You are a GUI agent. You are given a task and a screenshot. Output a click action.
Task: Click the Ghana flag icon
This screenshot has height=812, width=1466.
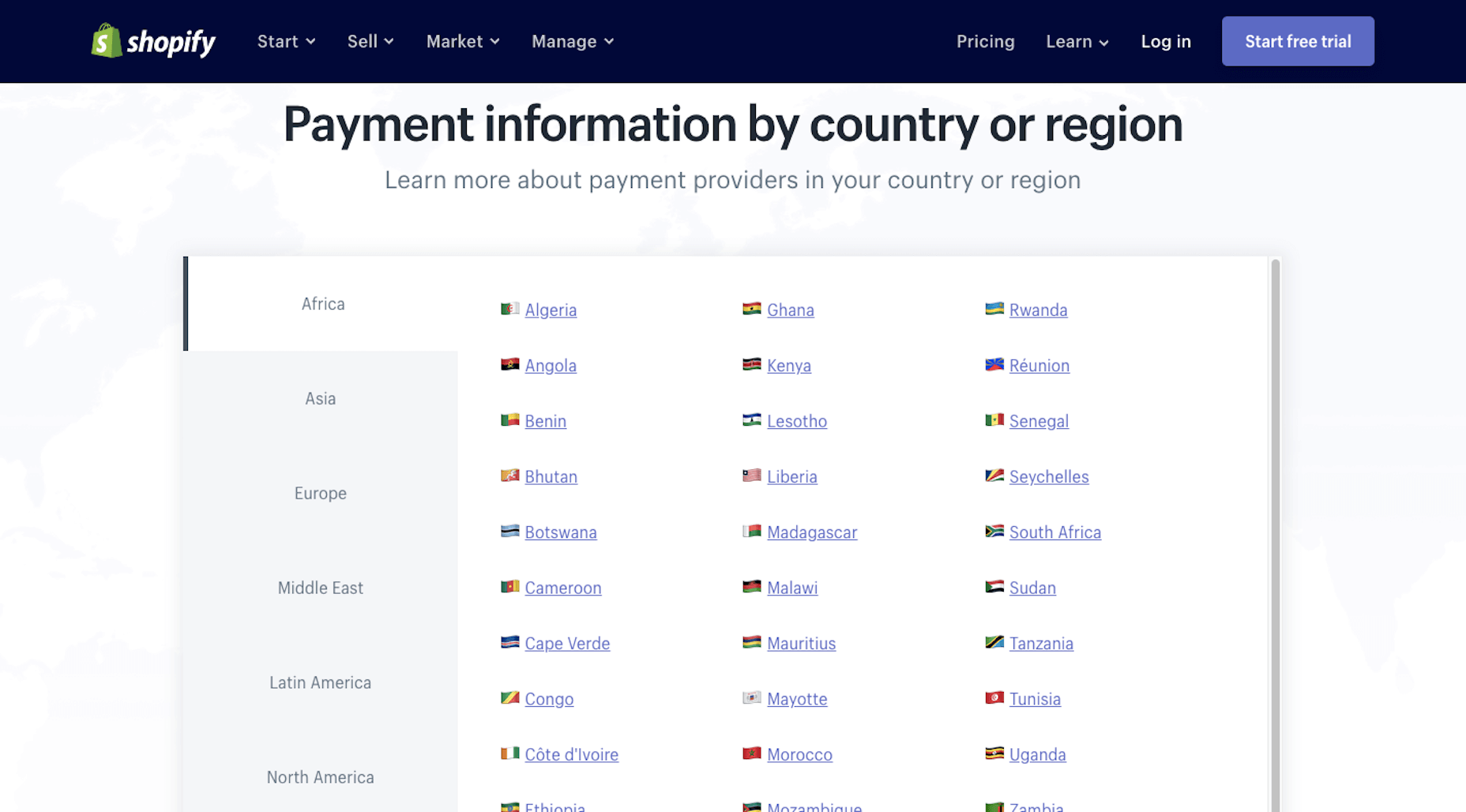tap(752, 309)
